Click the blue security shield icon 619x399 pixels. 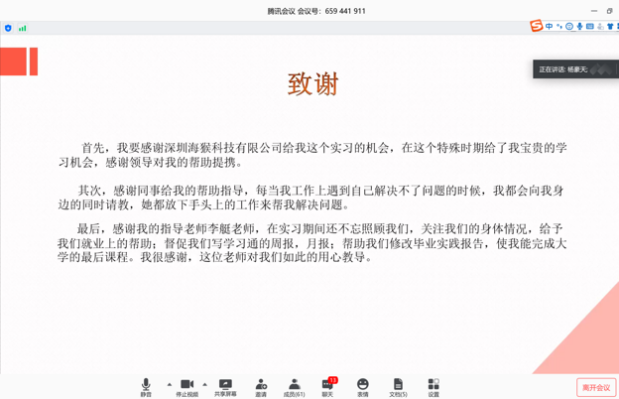[8, 28]
